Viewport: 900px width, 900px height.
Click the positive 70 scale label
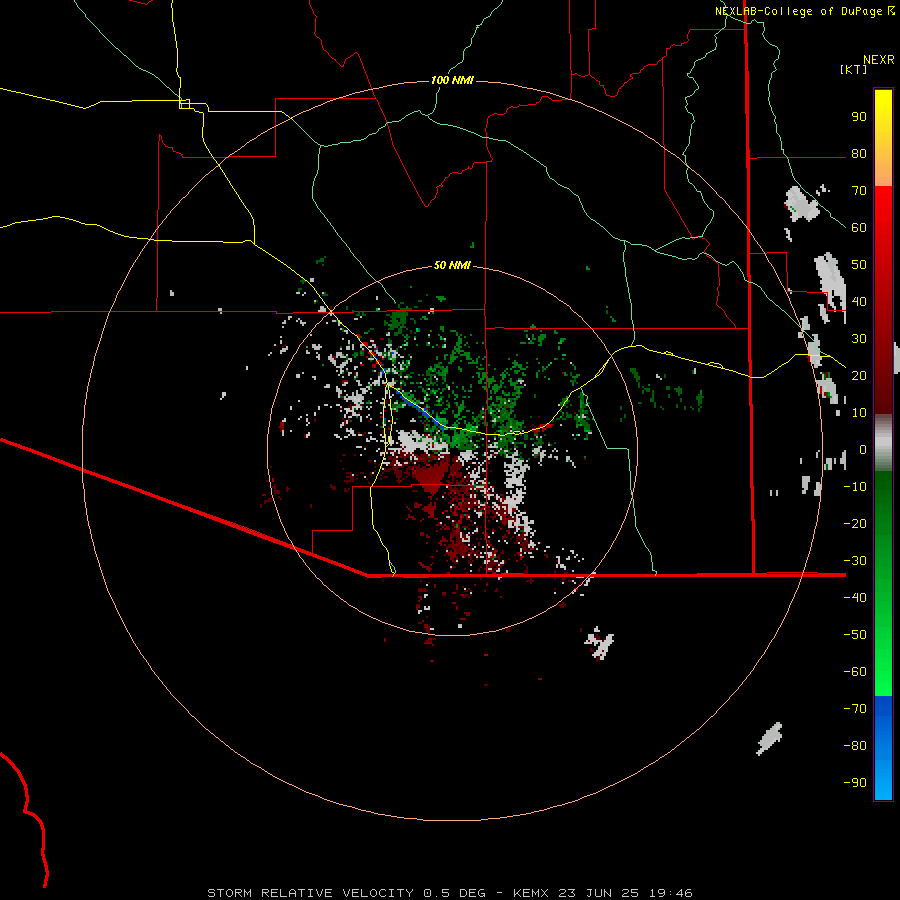[x=859, y=191]
